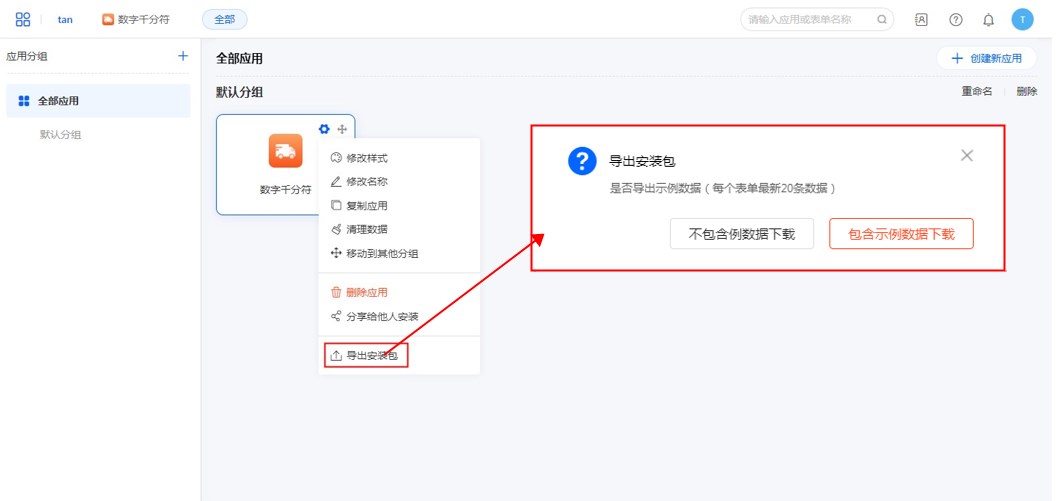Select 删除应用 in the context menu
The image size is (1059, 501).
pyautogui.click(x=366, y=293)
